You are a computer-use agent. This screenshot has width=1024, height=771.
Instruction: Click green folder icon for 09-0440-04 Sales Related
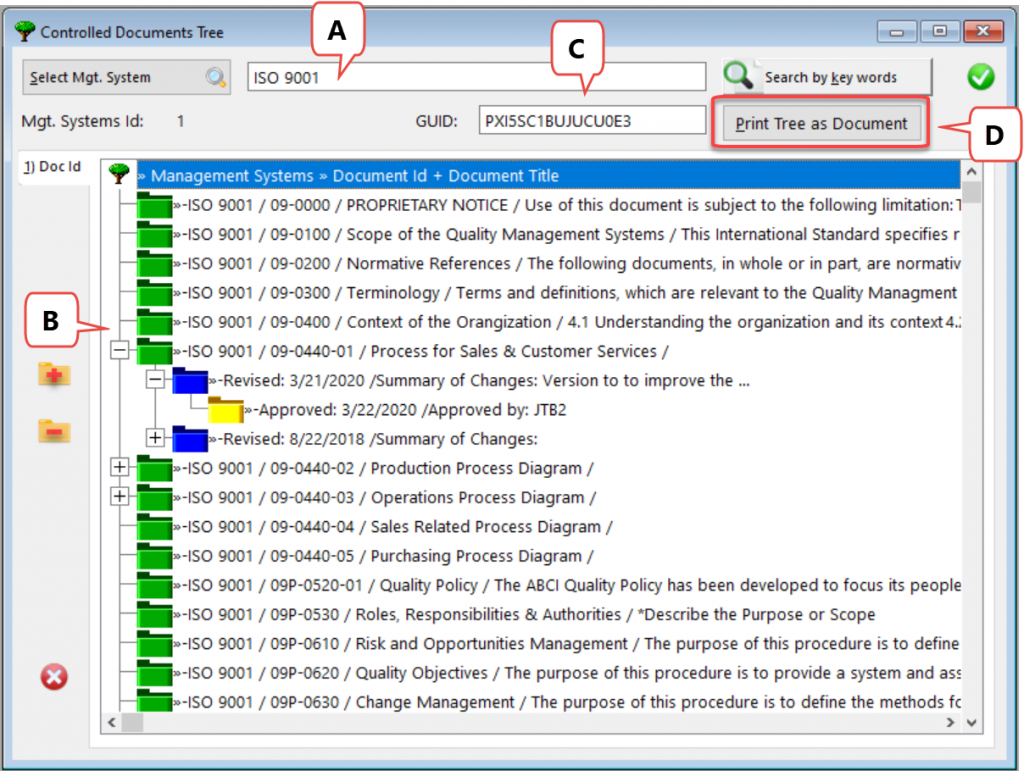pos(154,526)
